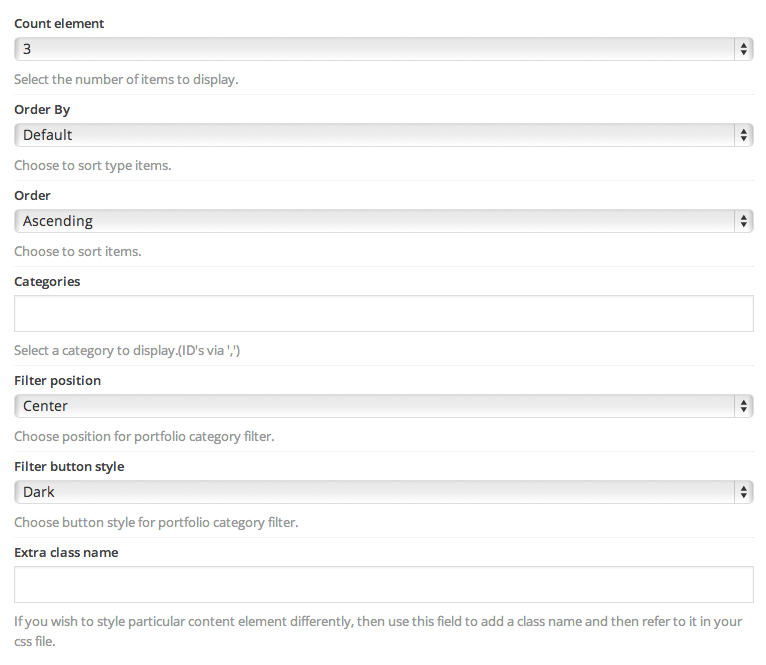Click the "Select a category to display" hint text

(127, 351)
